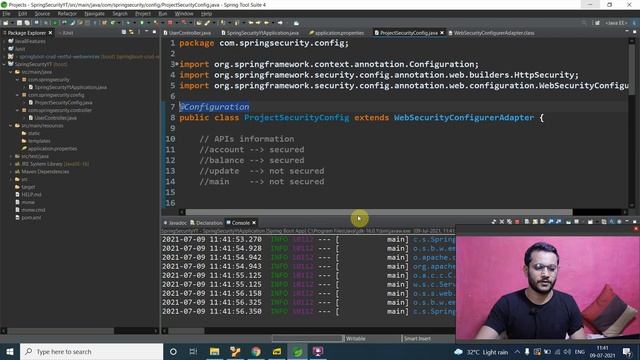Switch to WebSecurityConfigurerAdapter.class tab
Image resolution: width=640 pixels, height=360 pixels.
pos(491,33)
